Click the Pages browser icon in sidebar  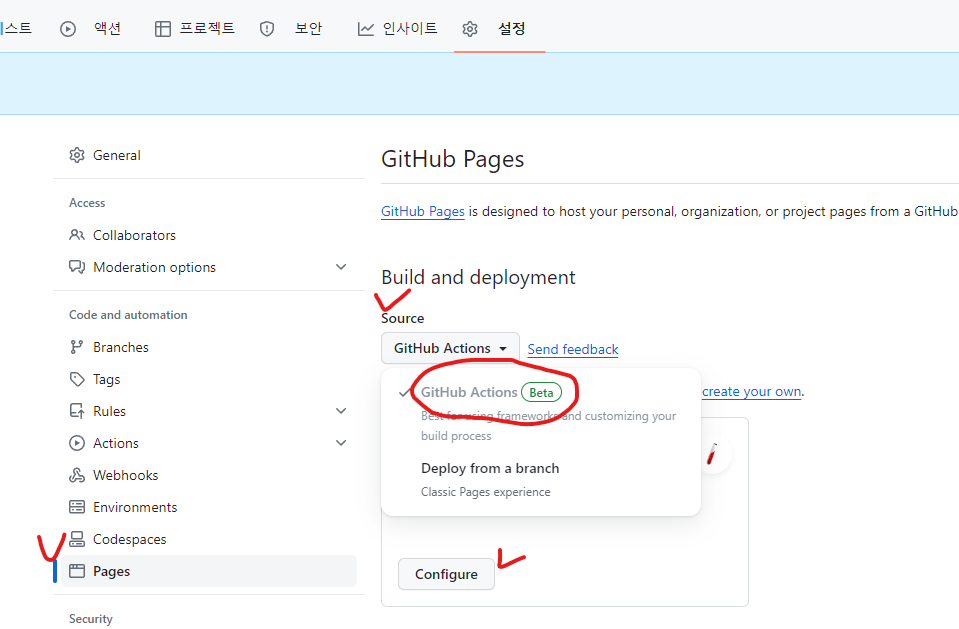77,571
